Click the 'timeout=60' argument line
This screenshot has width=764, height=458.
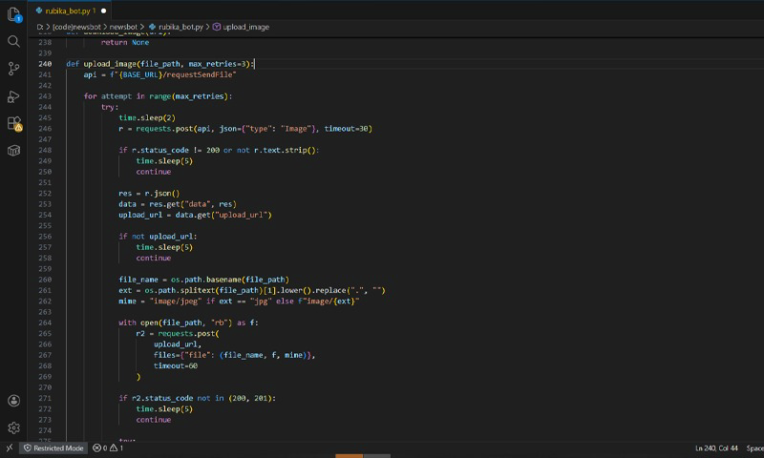(x=175, y=365)
